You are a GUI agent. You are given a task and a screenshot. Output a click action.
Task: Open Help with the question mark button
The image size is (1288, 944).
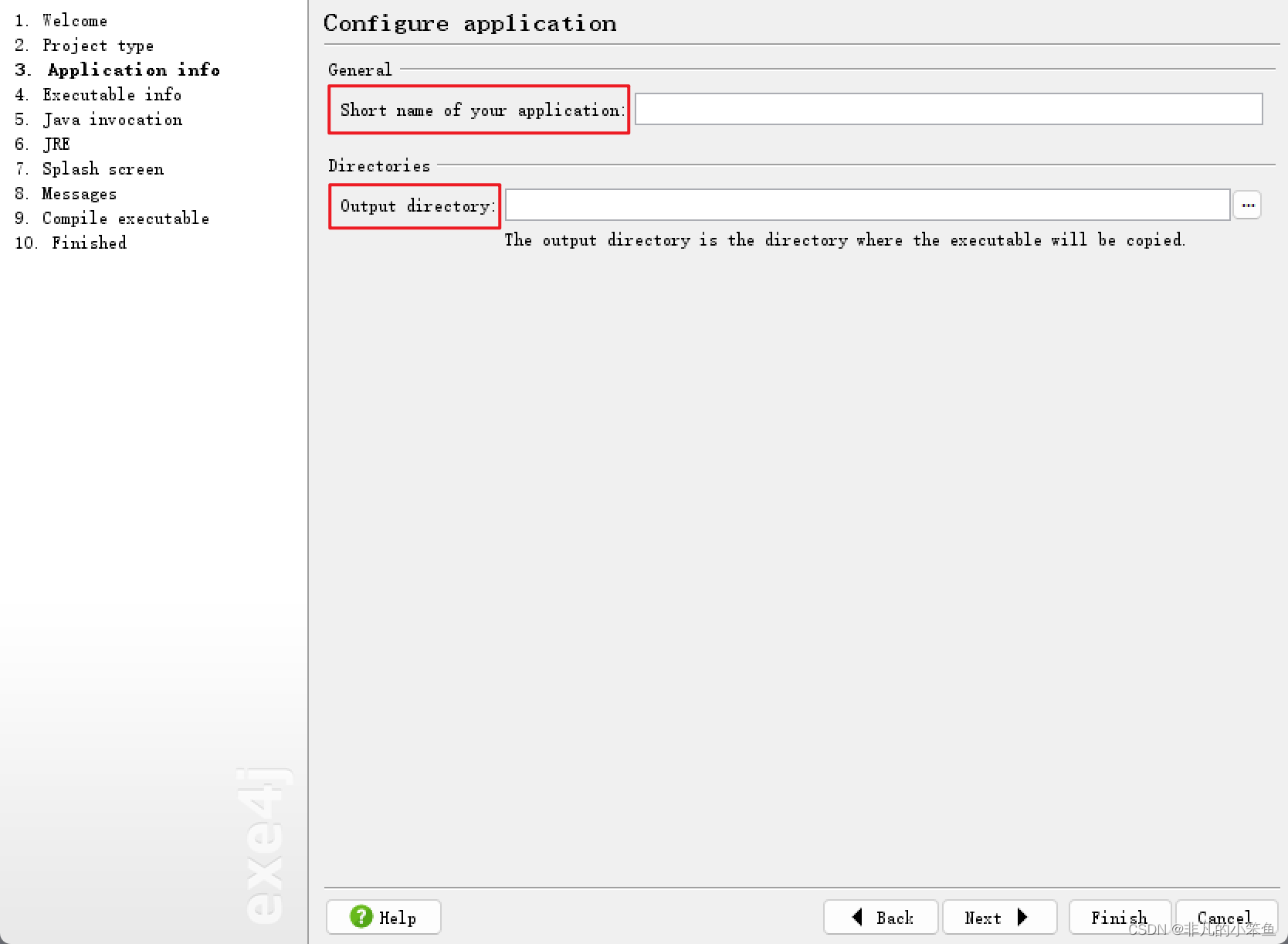(x=384, y=917)
